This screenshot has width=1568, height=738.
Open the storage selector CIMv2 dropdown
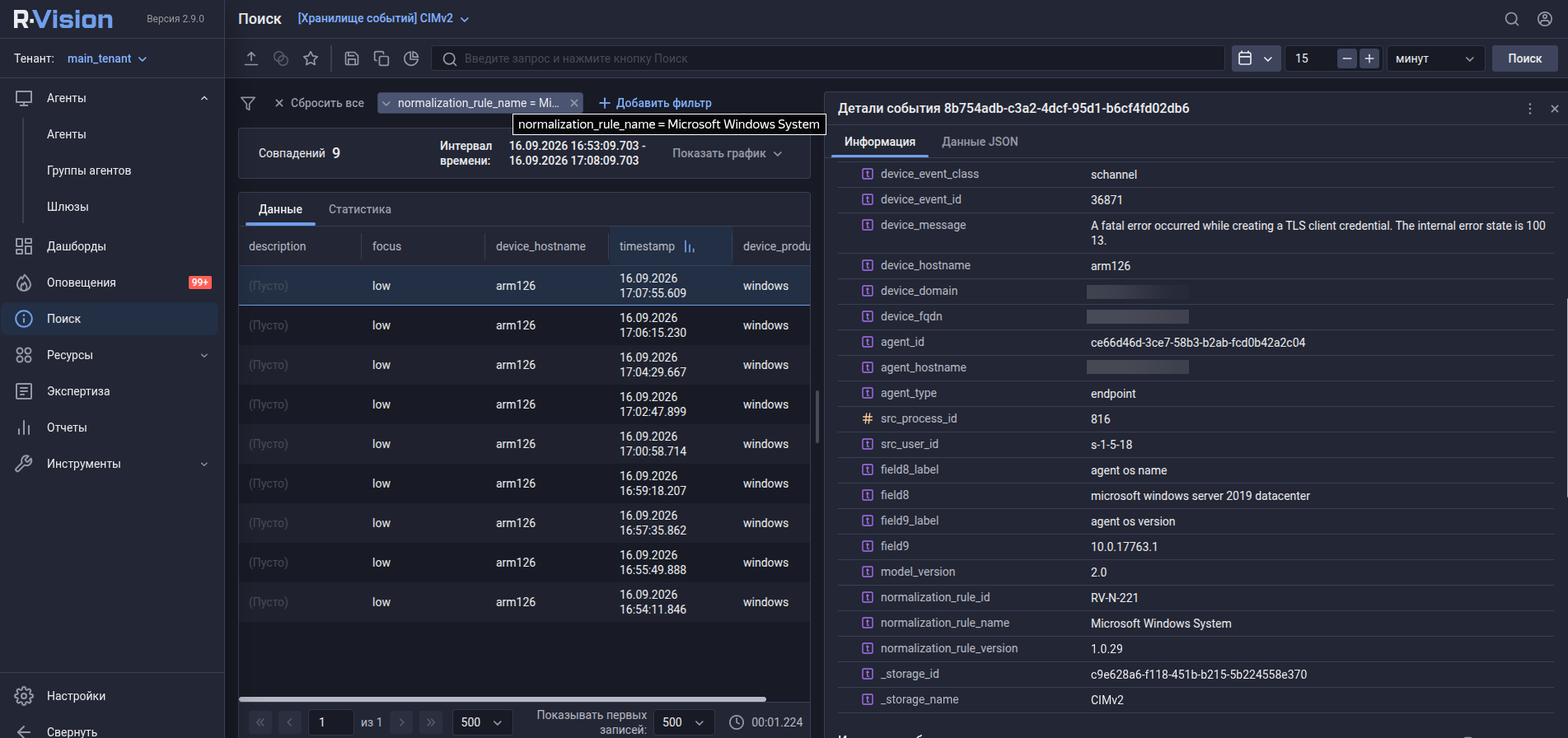383,19
